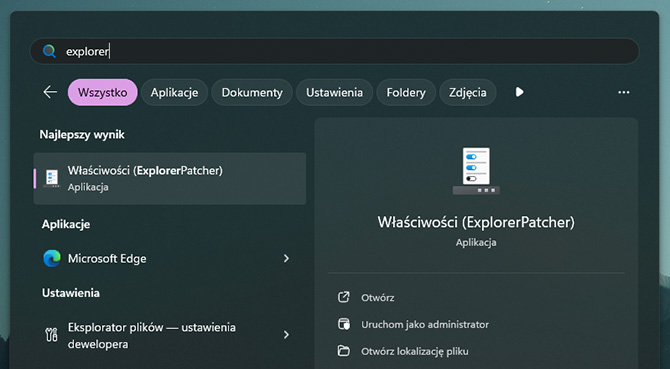Click the Otwórz open icon
This screenshot has width=670, height=369.
(x=344, y=297)
